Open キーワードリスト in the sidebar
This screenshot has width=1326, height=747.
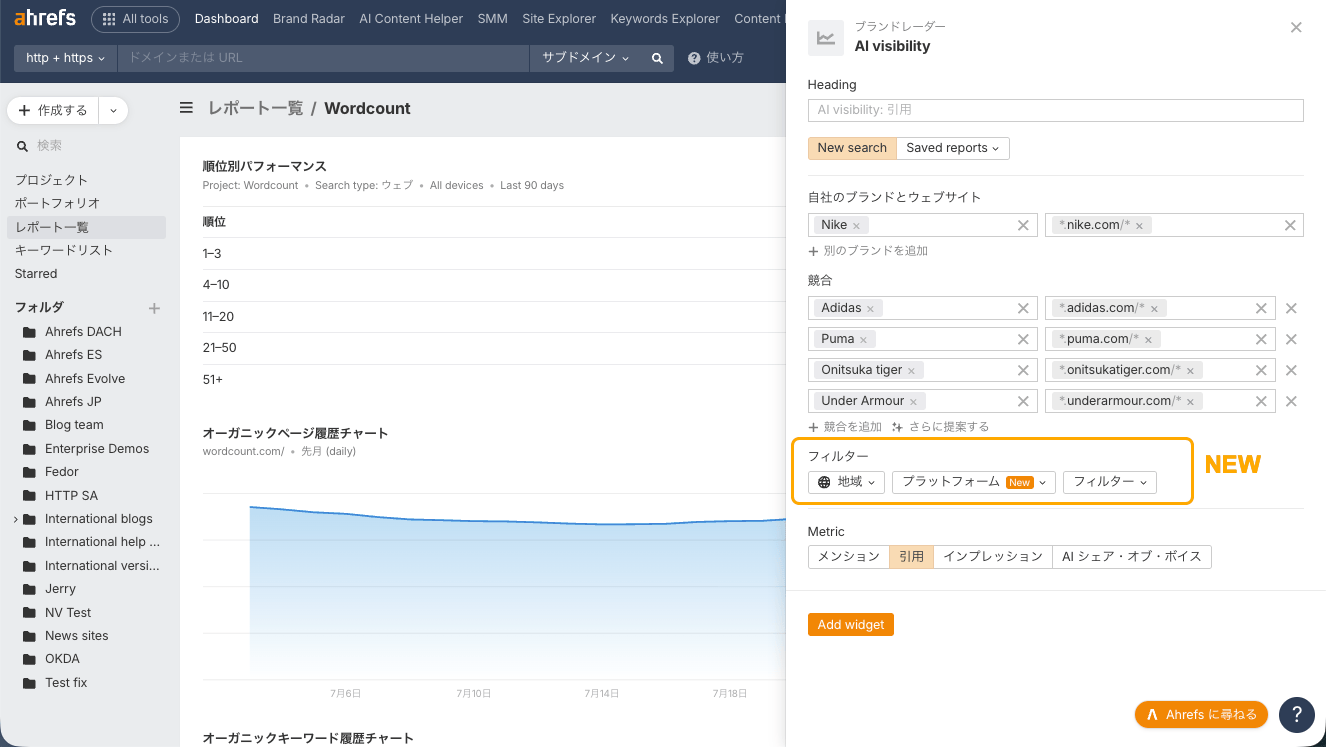click(x=63, y=250)
